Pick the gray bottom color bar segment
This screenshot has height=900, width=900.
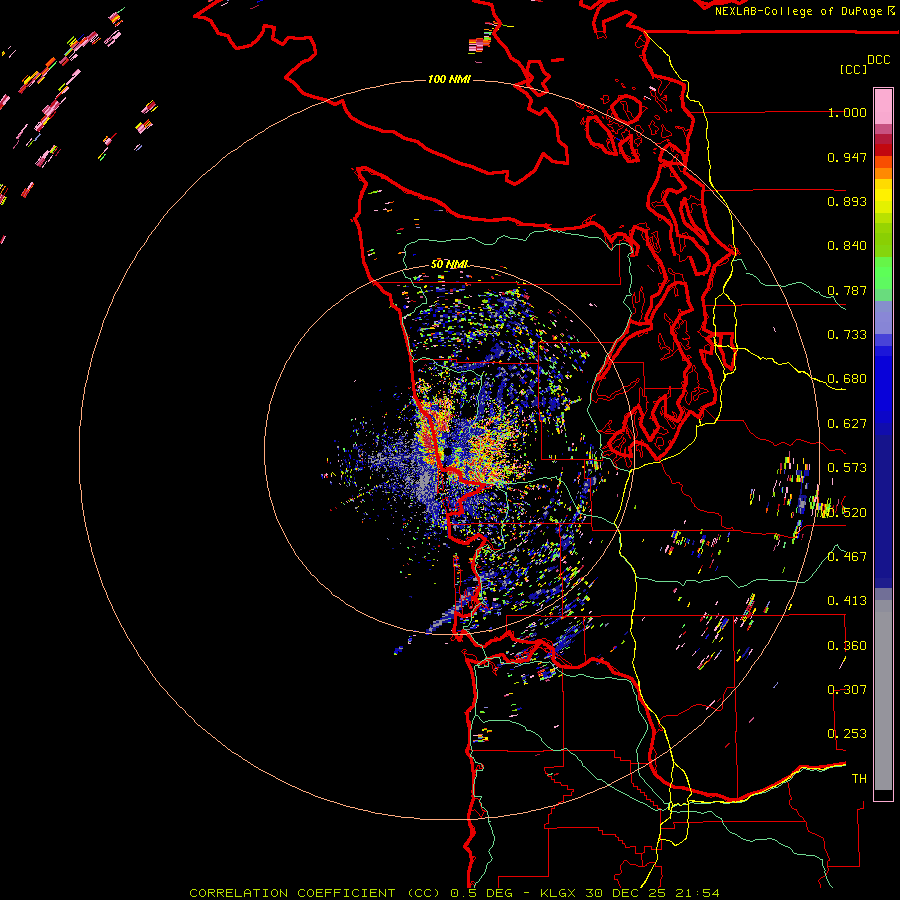883,695
